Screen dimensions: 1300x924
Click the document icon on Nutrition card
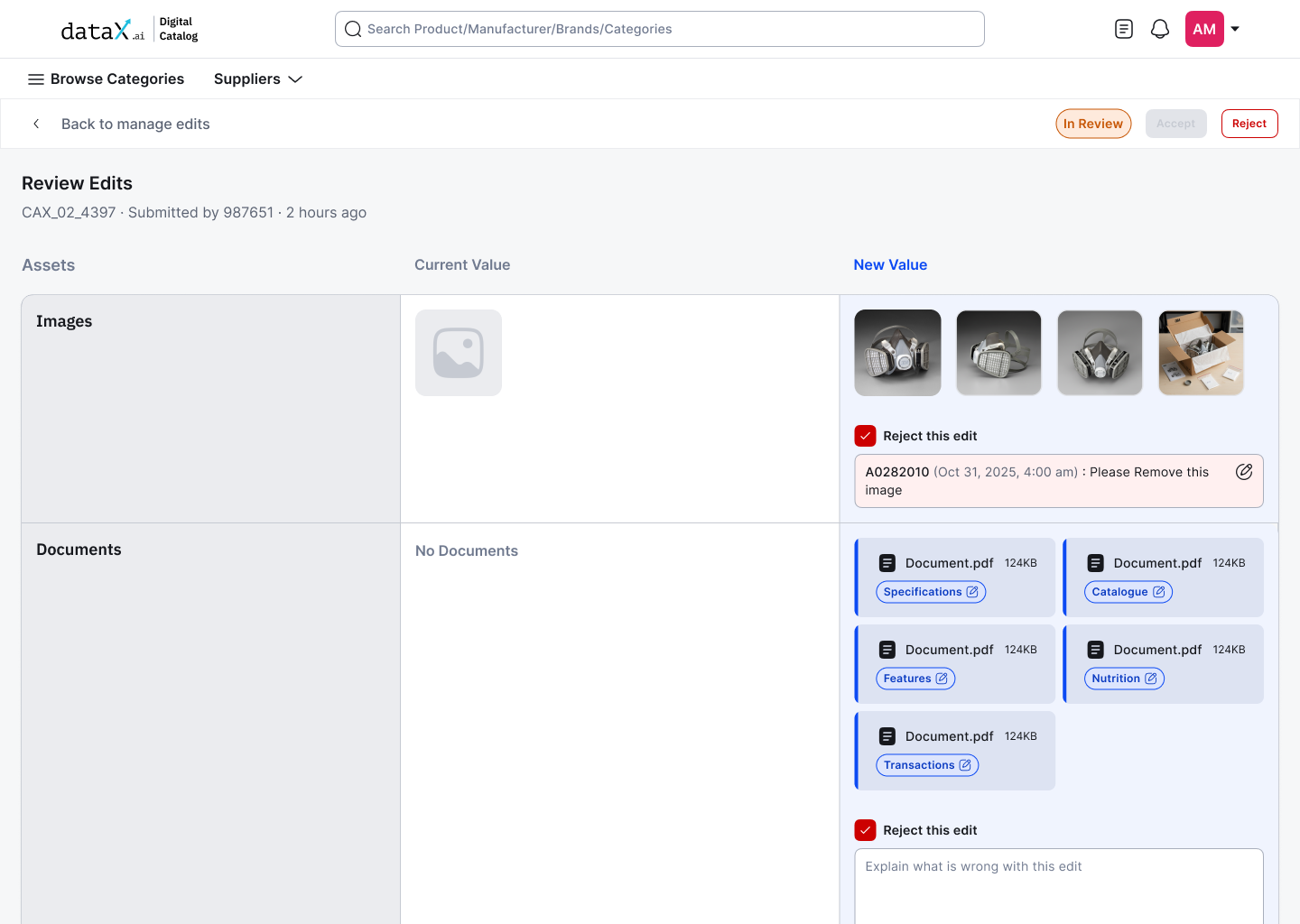point(1095,650)
